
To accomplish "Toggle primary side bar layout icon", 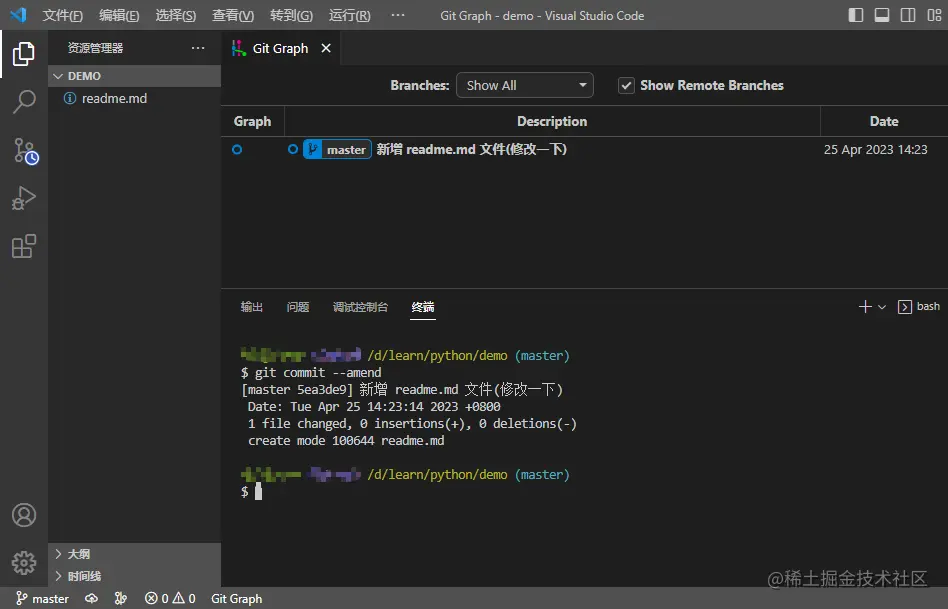I will [x=855, y=15].
